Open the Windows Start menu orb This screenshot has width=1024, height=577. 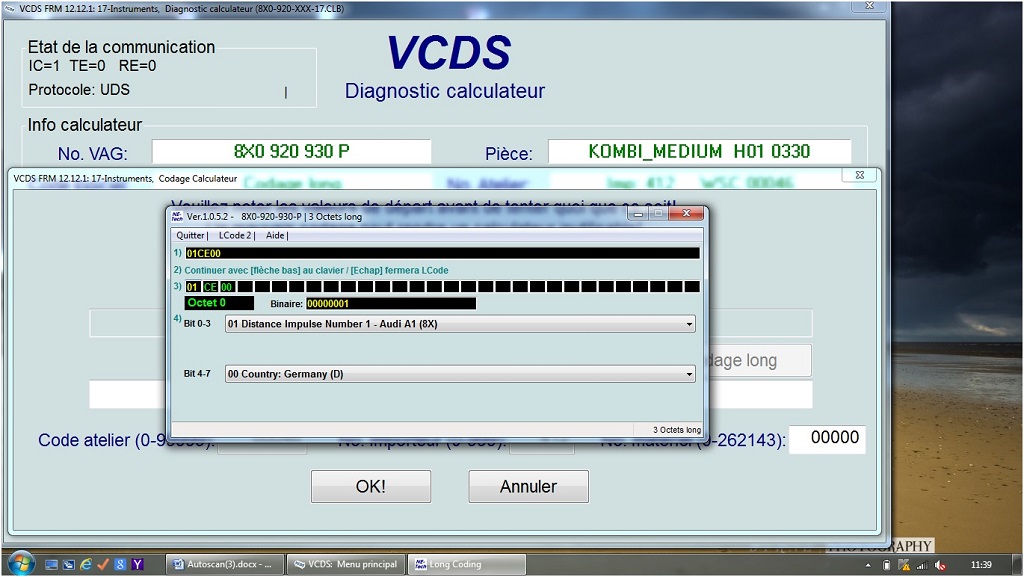tap(20, 564)
